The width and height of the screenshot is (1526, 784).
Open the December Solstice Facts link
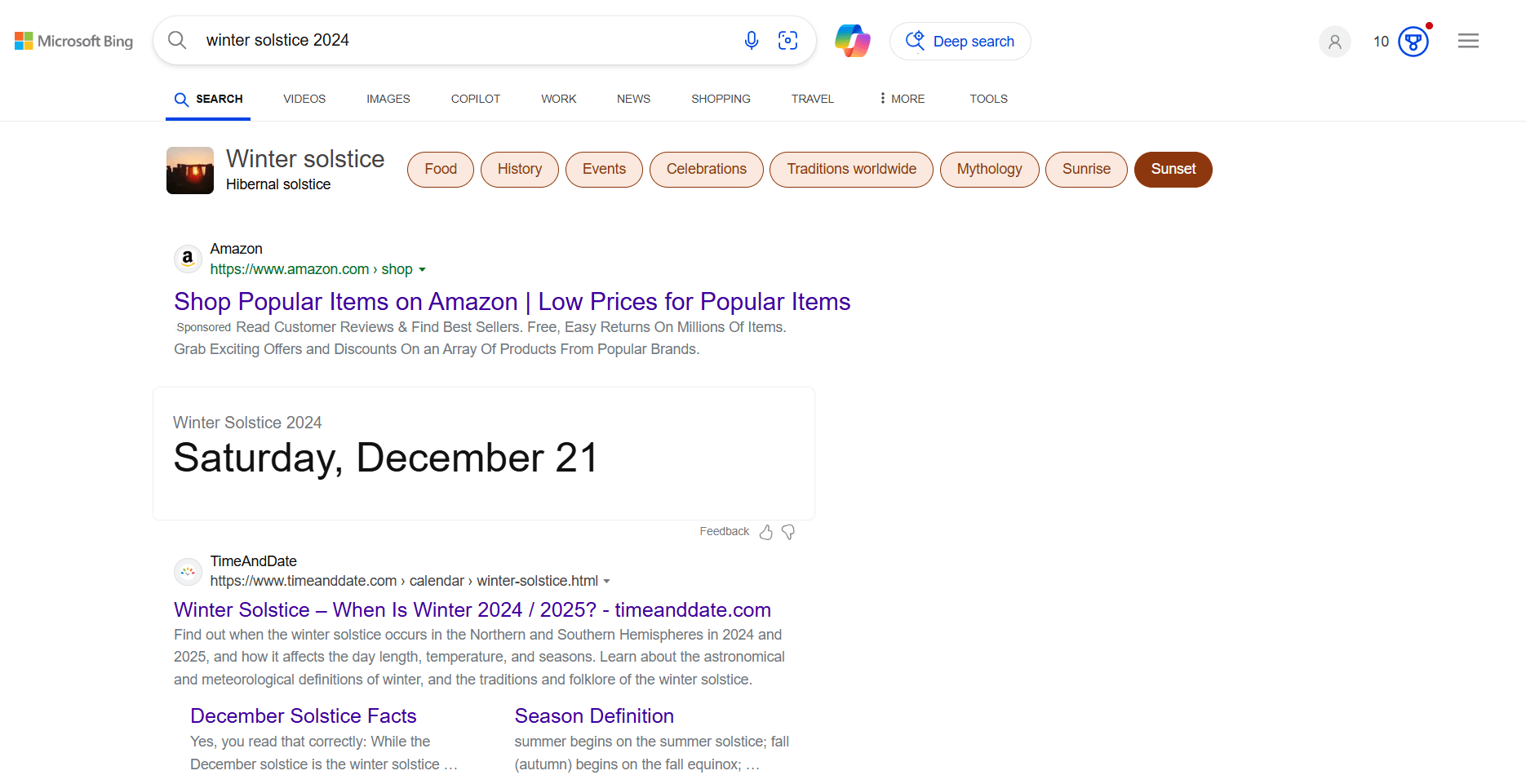(303, 715)
